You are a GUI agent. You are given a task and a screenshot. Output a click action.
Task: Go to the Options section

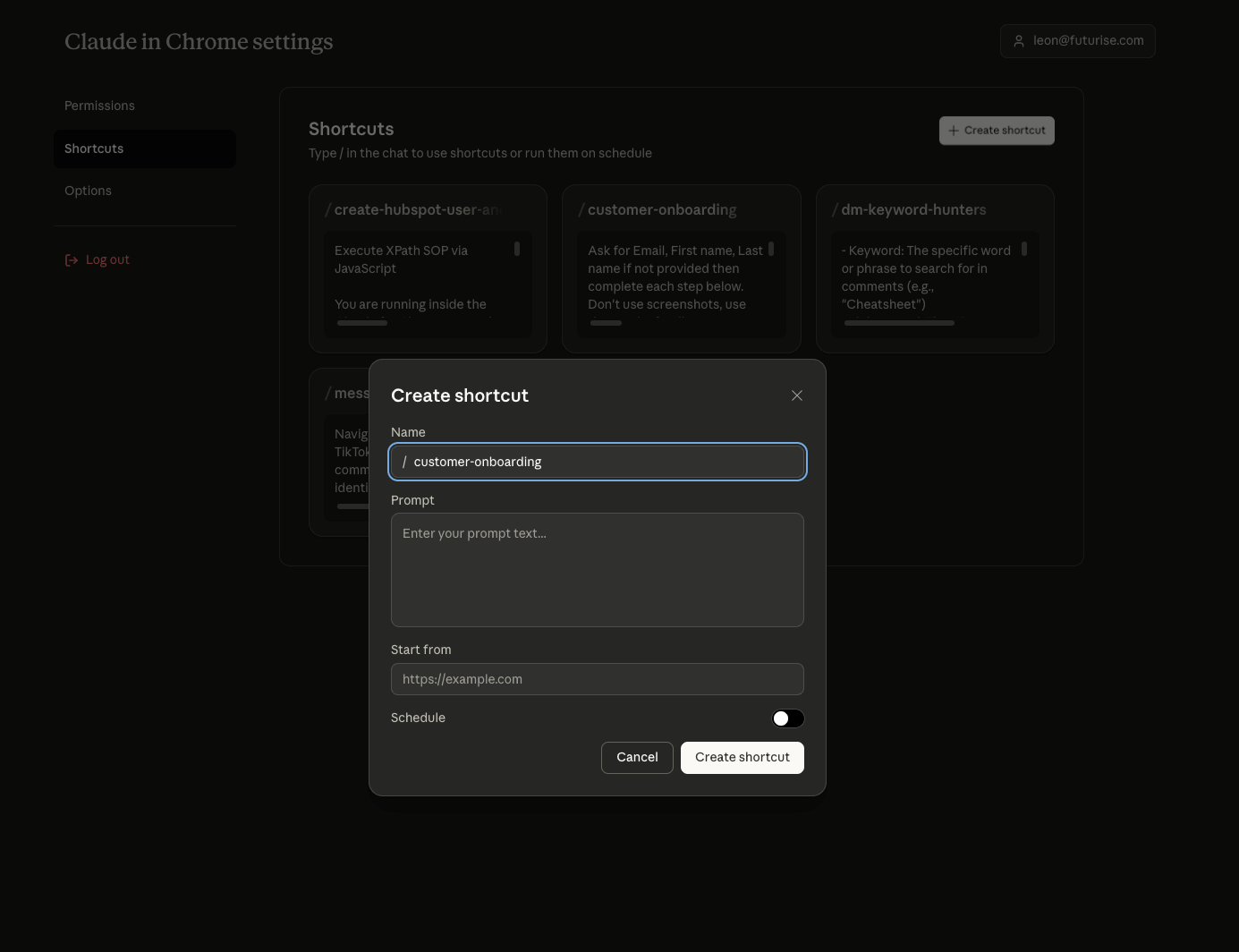point(88,191)
